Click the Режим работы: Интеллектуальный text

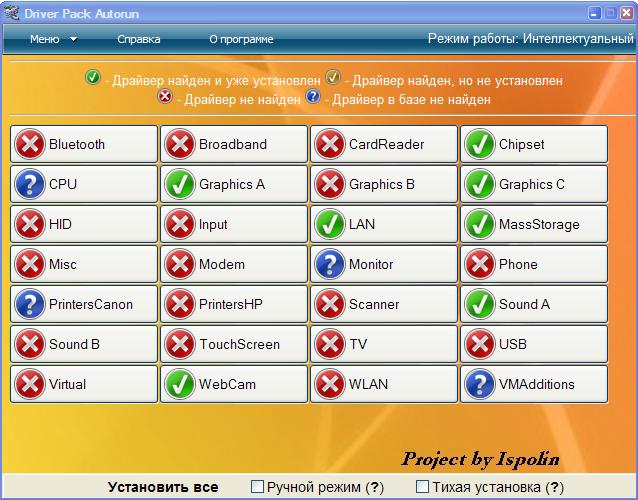click(x=531, y=39)
